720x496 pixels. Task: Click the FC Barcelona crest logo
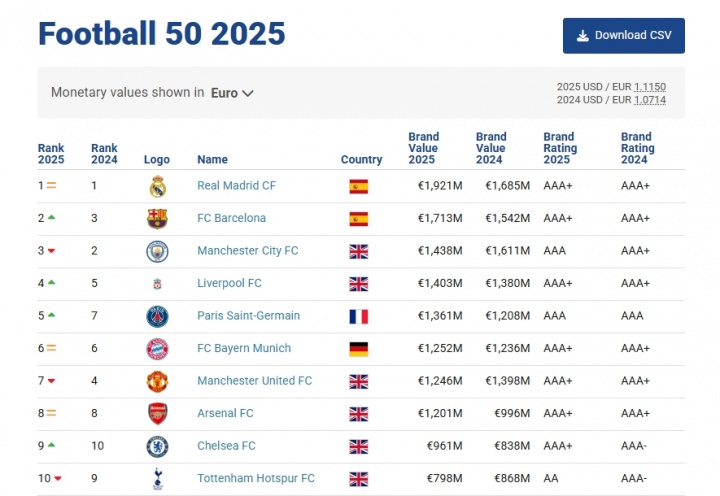[157, 218]
